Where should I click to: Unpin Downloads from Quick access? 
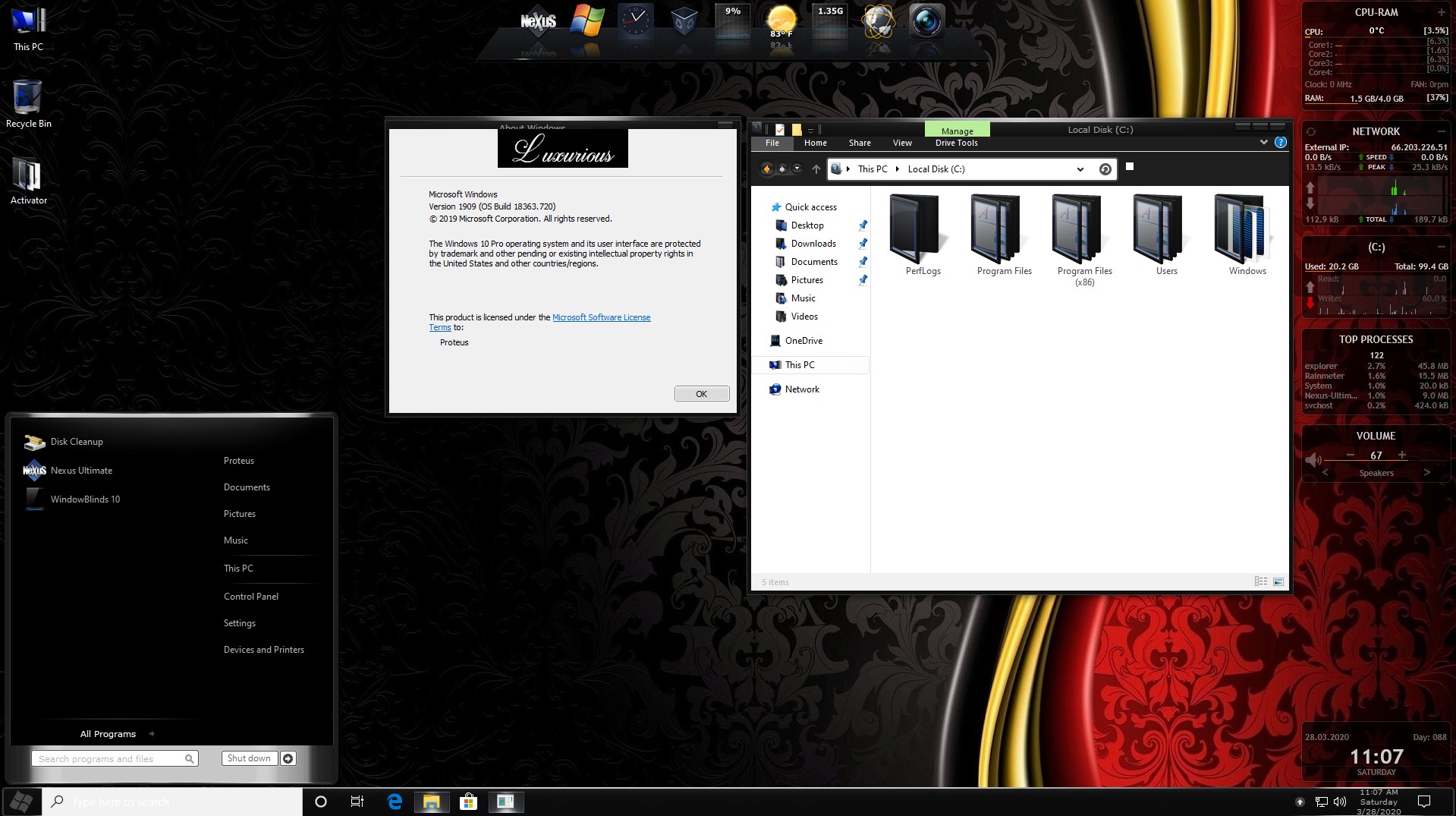pyautogui.click(x=863, y=243)
